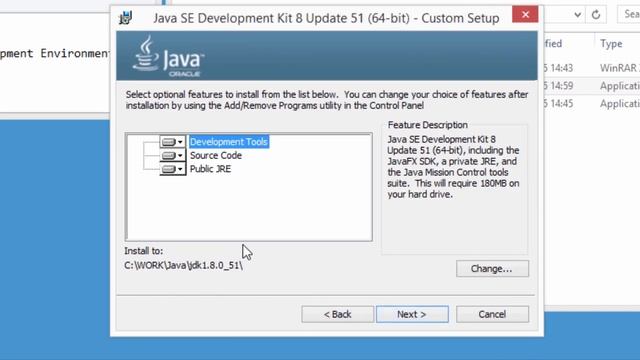Cancel the Java installation
The height and width of the screenshot is (360, 640).
click(x=492, y=314)
